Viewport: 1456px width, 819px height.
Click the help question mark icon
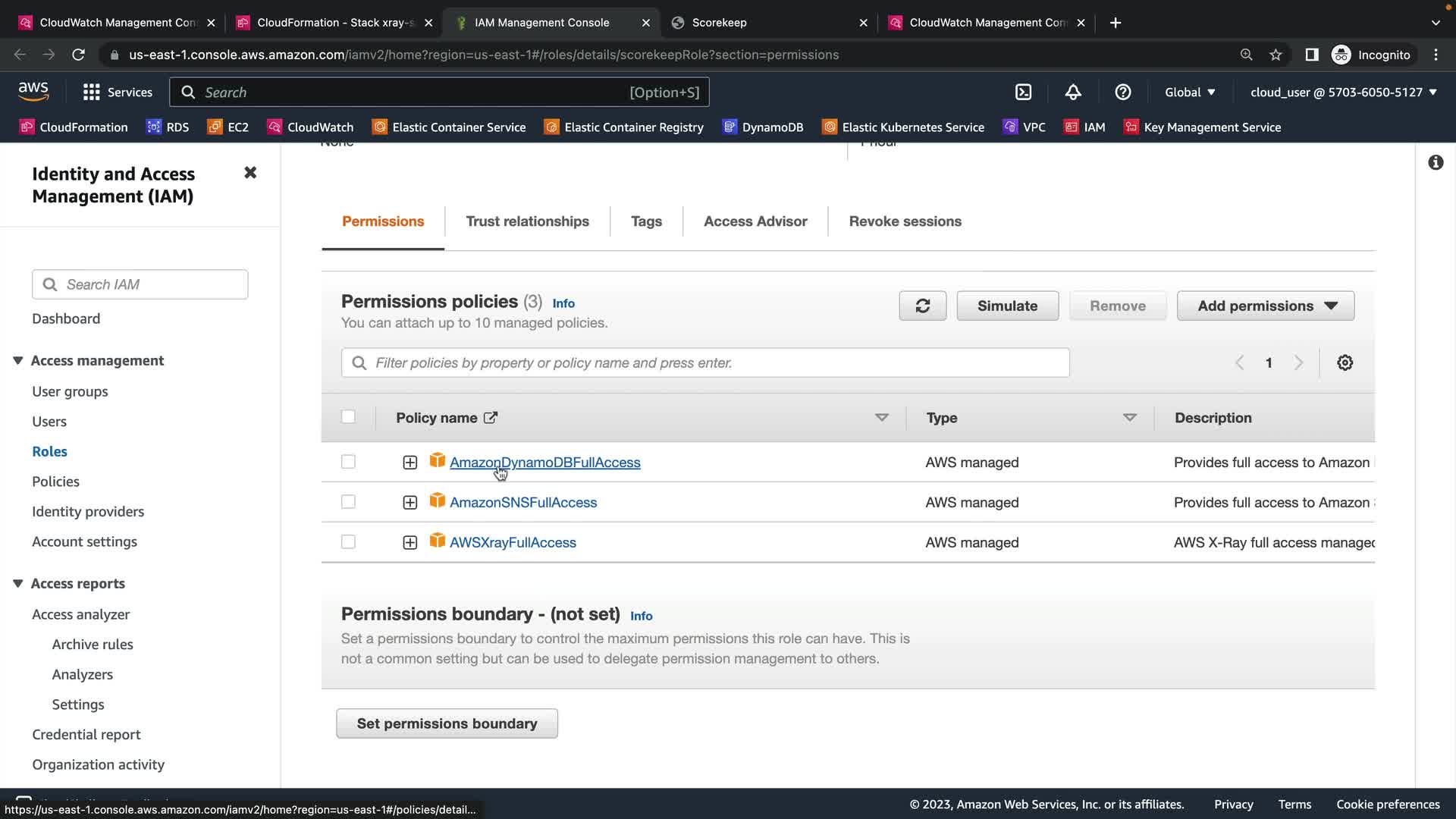pos(1123,93)
